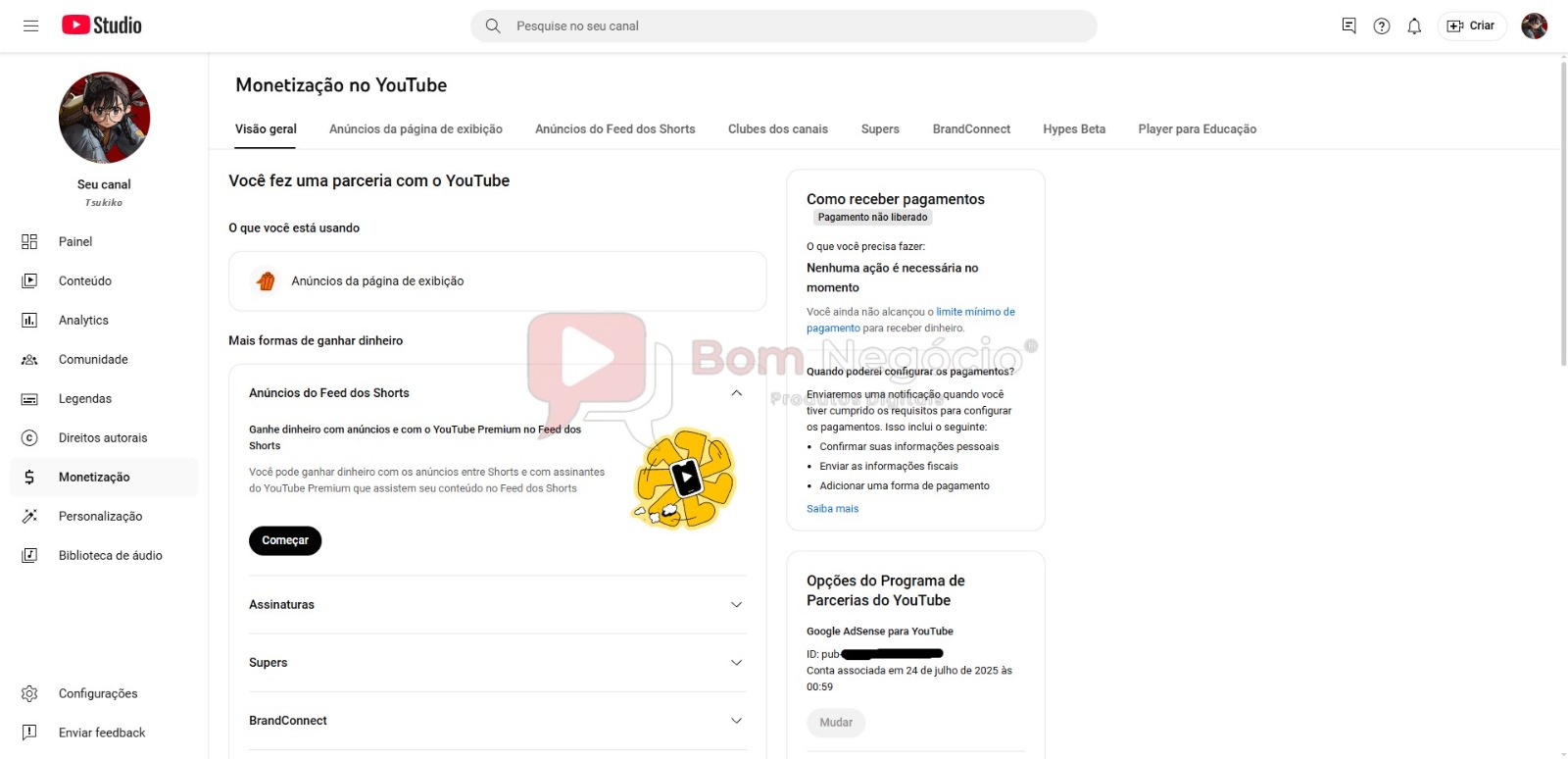Click the Começar button
Viewport: 1568px width, 759px height.
(x=285, y=540)
